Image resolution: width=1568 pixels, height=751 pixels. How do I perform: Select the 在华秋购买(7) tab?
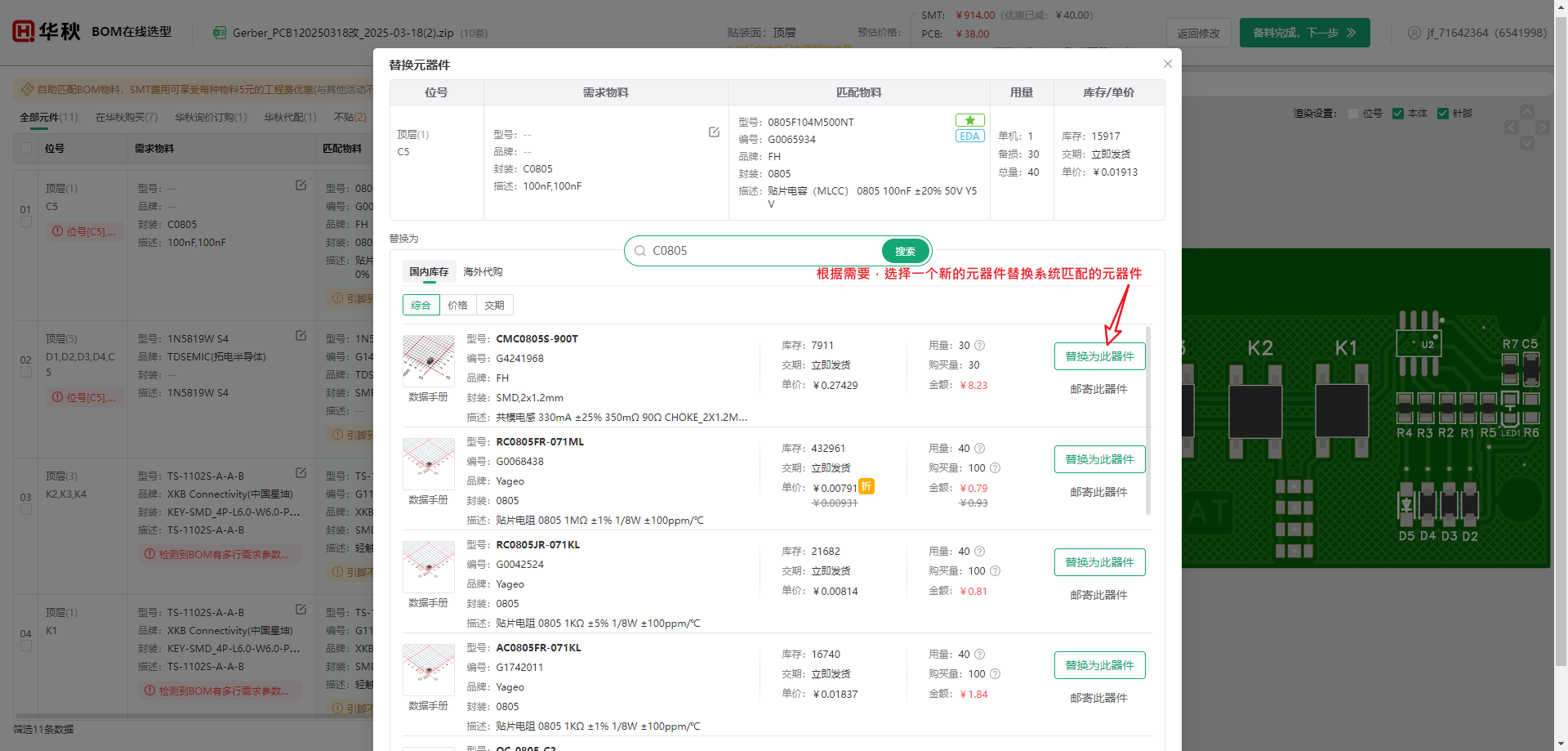pos(127,118)
